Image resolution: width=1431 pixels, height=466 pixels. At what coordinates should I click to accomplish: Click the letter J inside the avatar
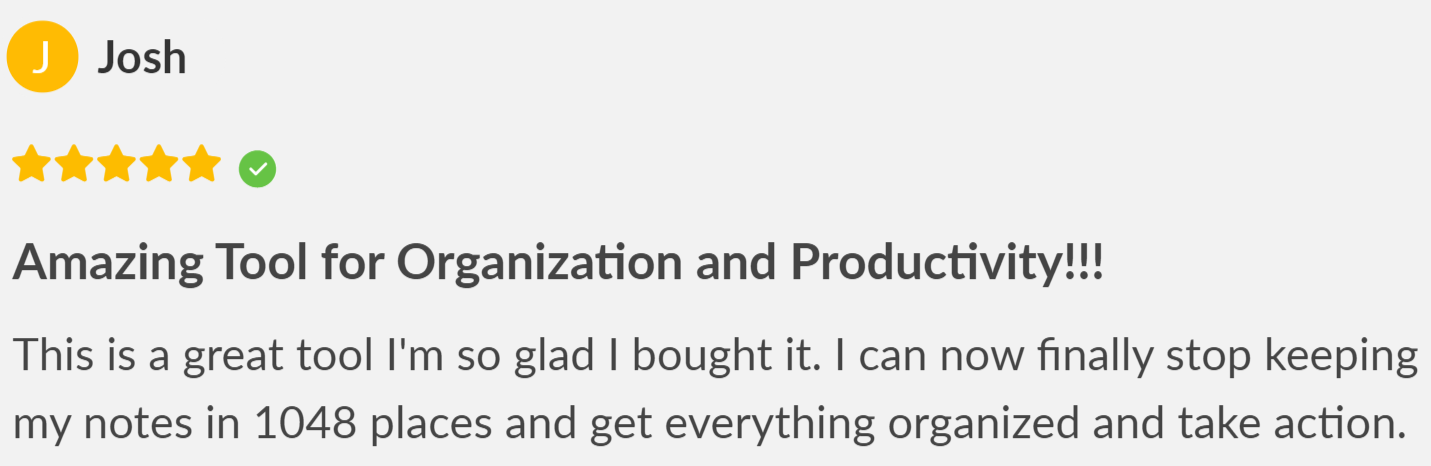[x=41, y=58]
